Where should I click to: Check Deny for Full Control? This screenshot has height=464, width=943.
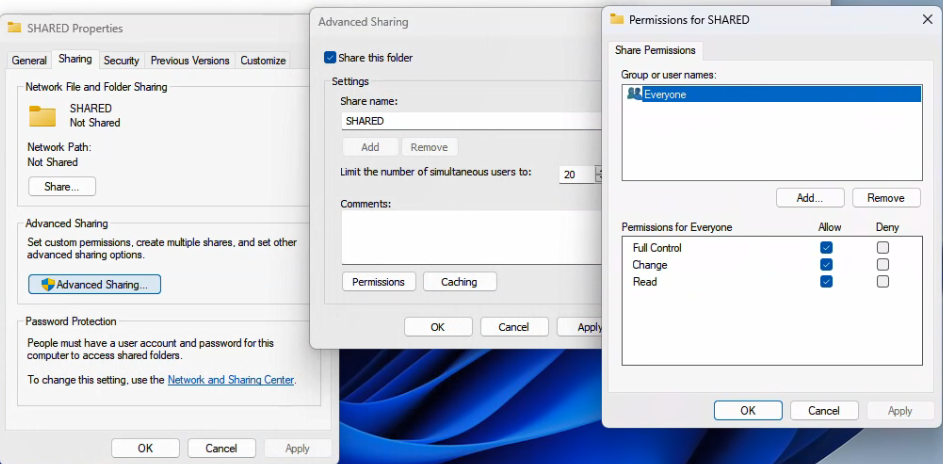[882, 248]
